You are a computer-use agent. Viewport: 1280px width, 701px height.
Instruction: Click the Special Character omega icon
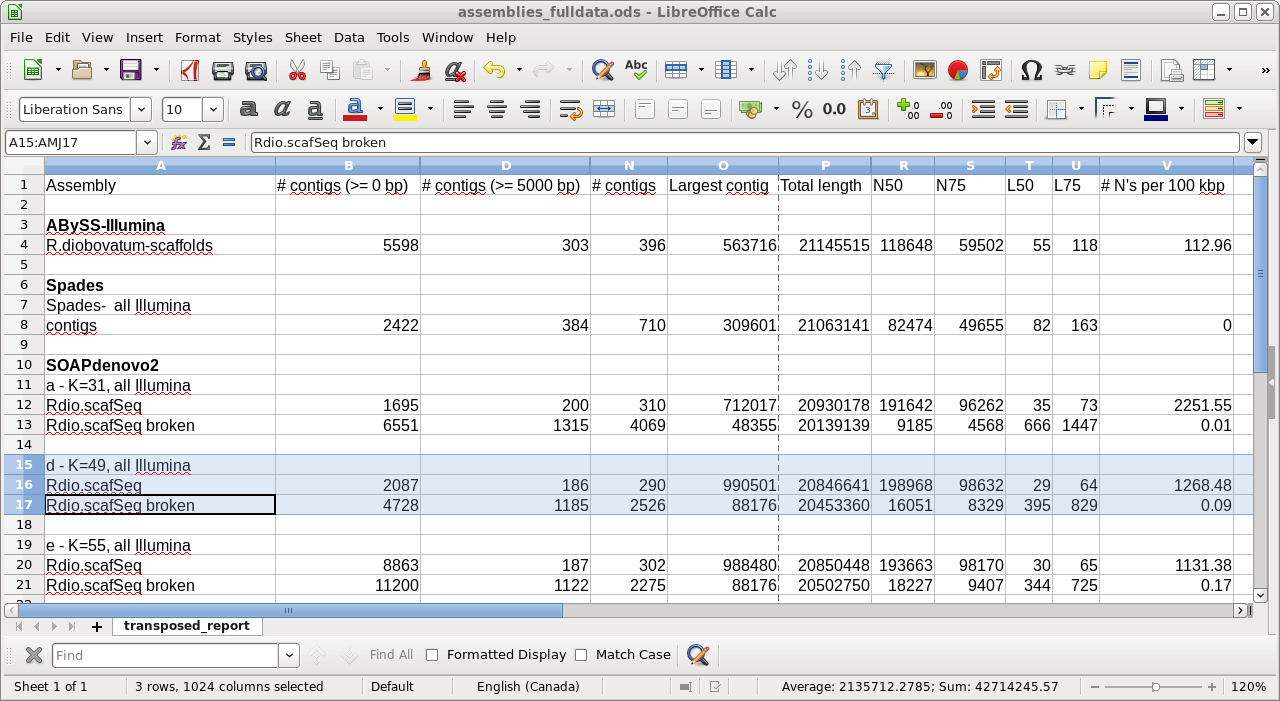1031,70
